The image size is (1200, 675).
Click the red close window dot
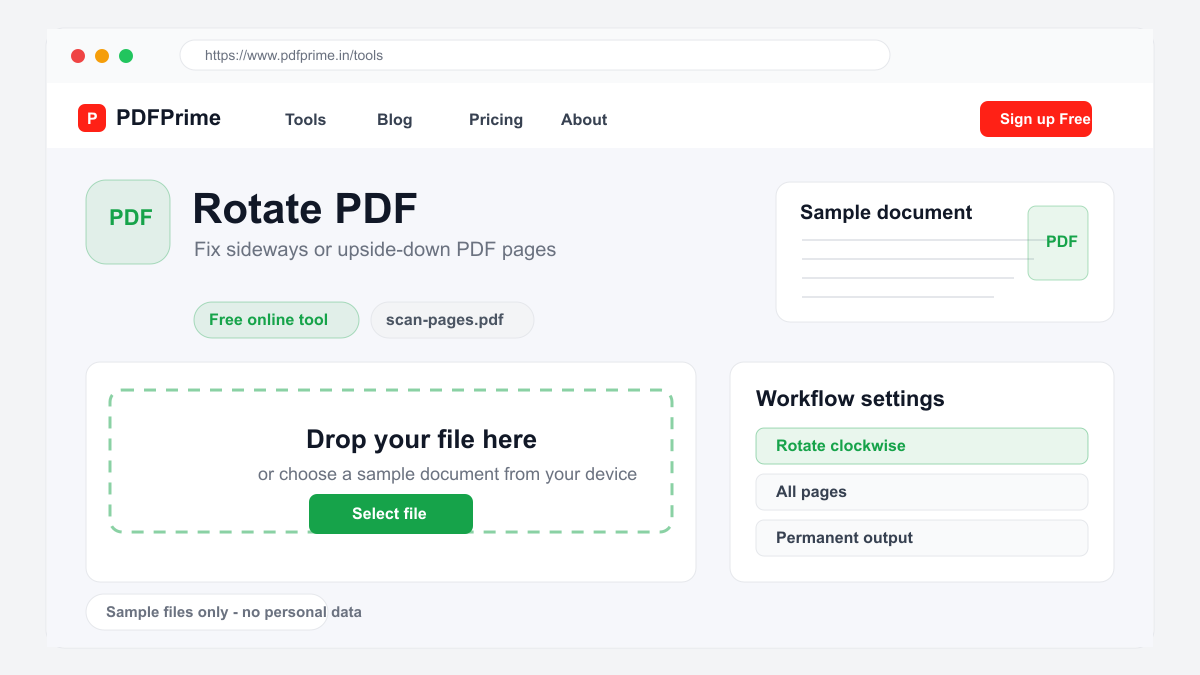78,56
